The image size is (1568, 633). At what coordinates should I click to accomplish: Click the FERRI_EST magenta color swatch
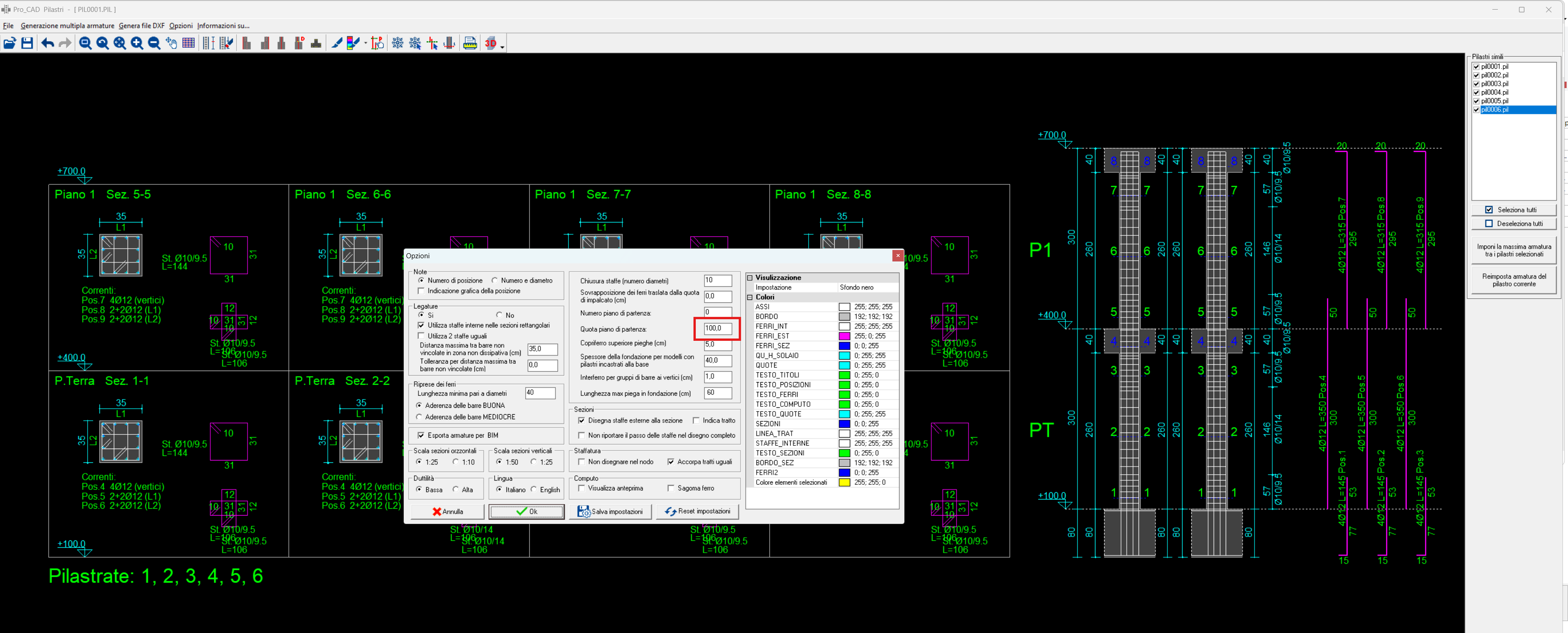(844, 336)
